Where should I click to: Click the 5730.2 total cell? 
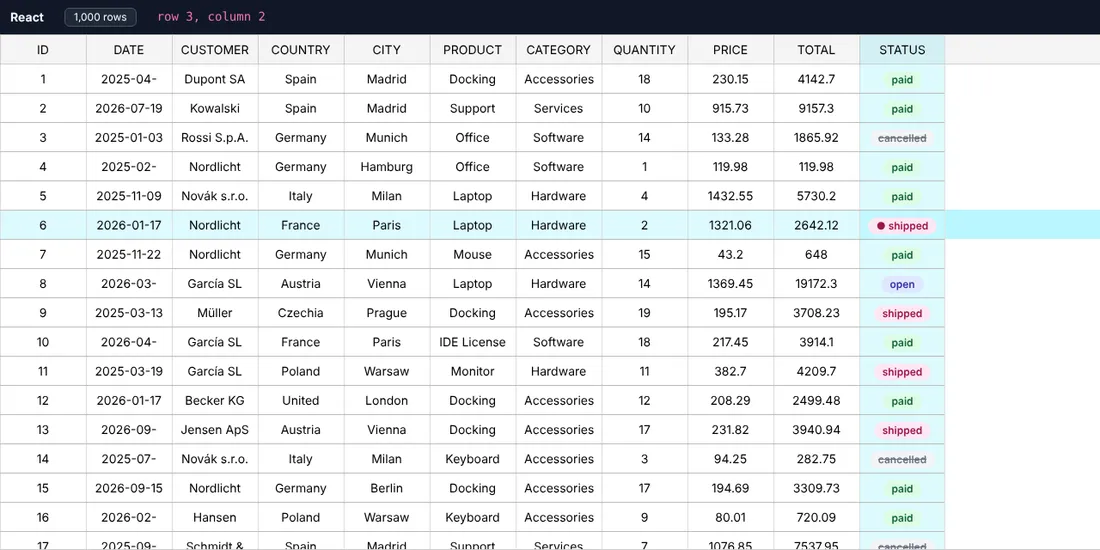pos(817,196)
